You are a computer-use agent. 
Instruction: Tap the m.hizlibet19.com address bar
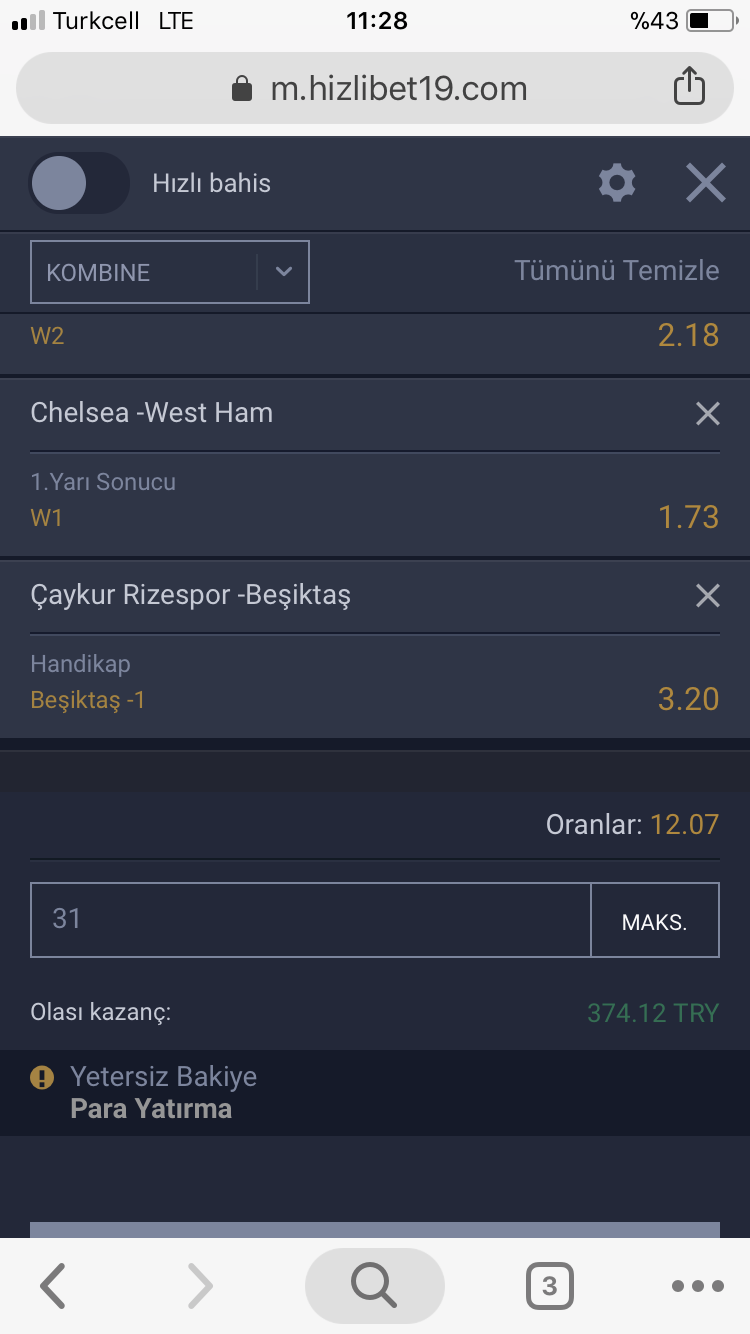pyautogui.click(x=375, y=88)
